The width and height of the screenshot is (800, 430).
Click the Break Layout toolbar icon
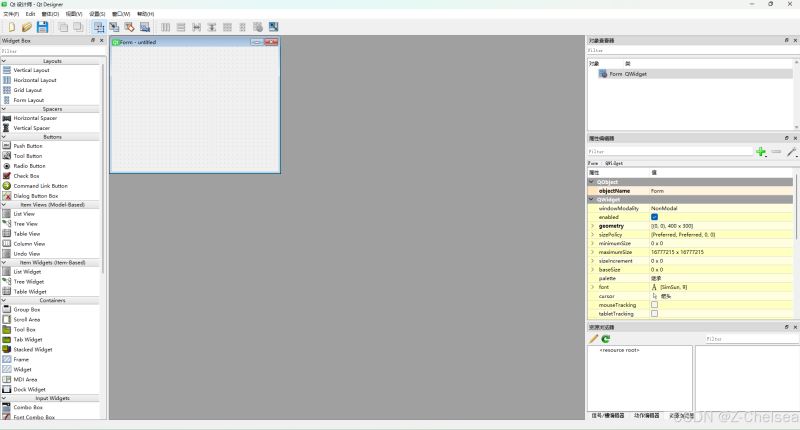point(258,27)
